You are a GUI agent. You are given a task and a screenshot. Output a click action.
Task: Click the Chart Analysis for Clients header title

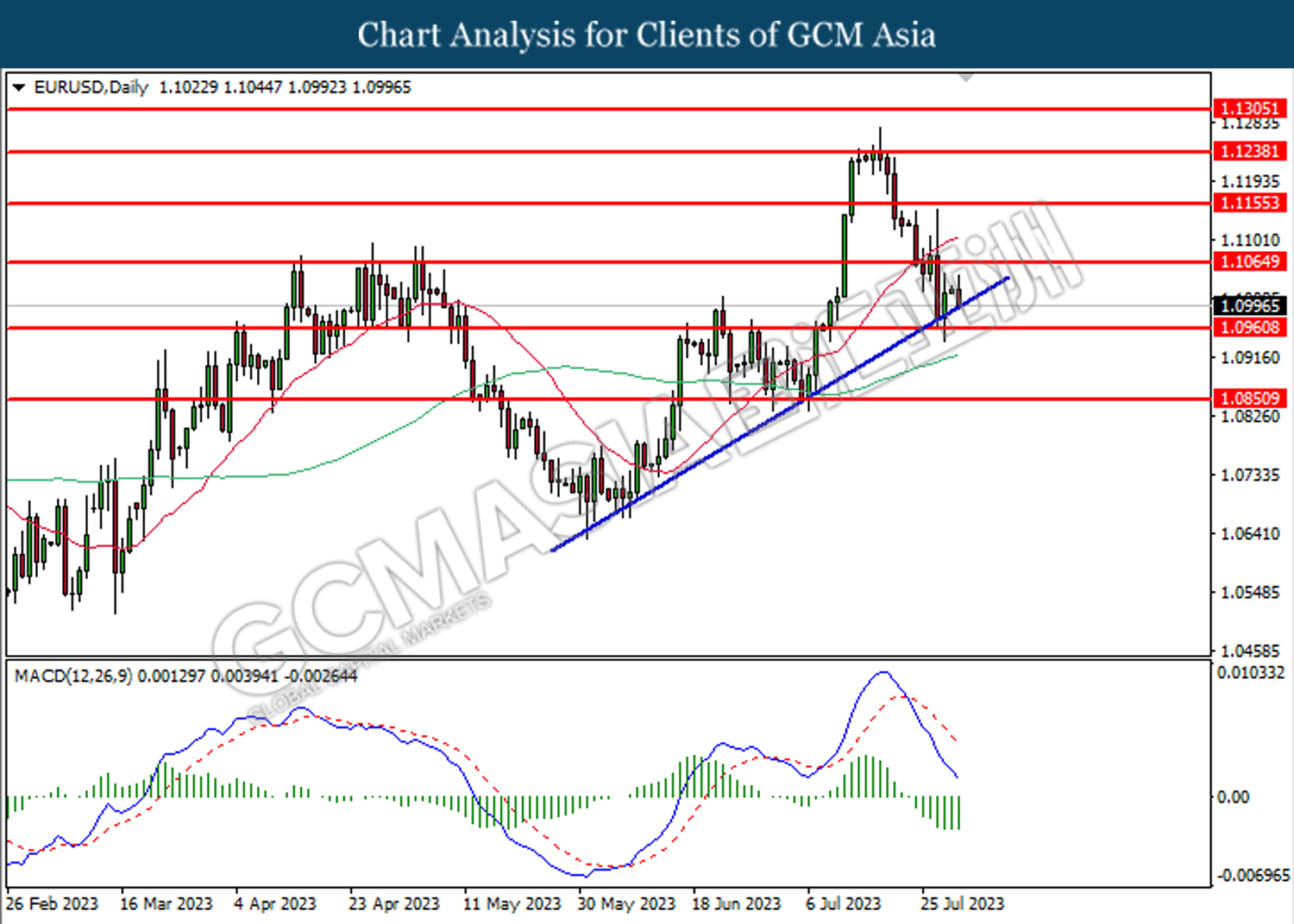click(x=647, y=35)
